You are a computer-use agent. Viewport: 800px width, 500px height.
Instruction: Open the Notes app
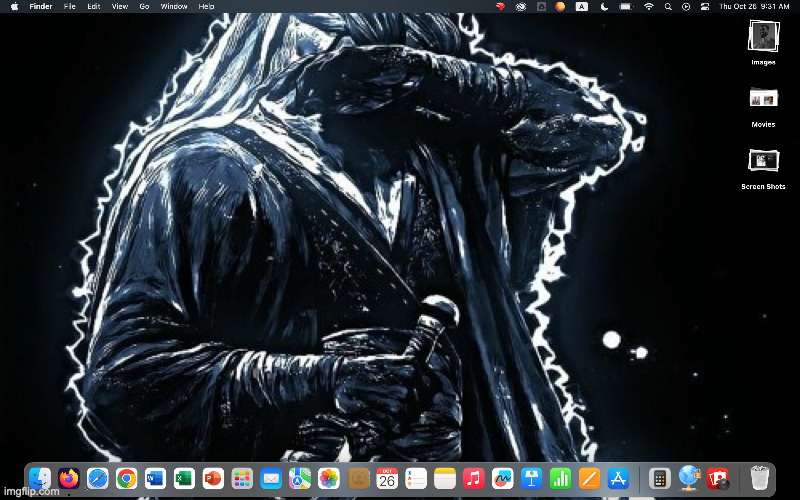(445, 479)
